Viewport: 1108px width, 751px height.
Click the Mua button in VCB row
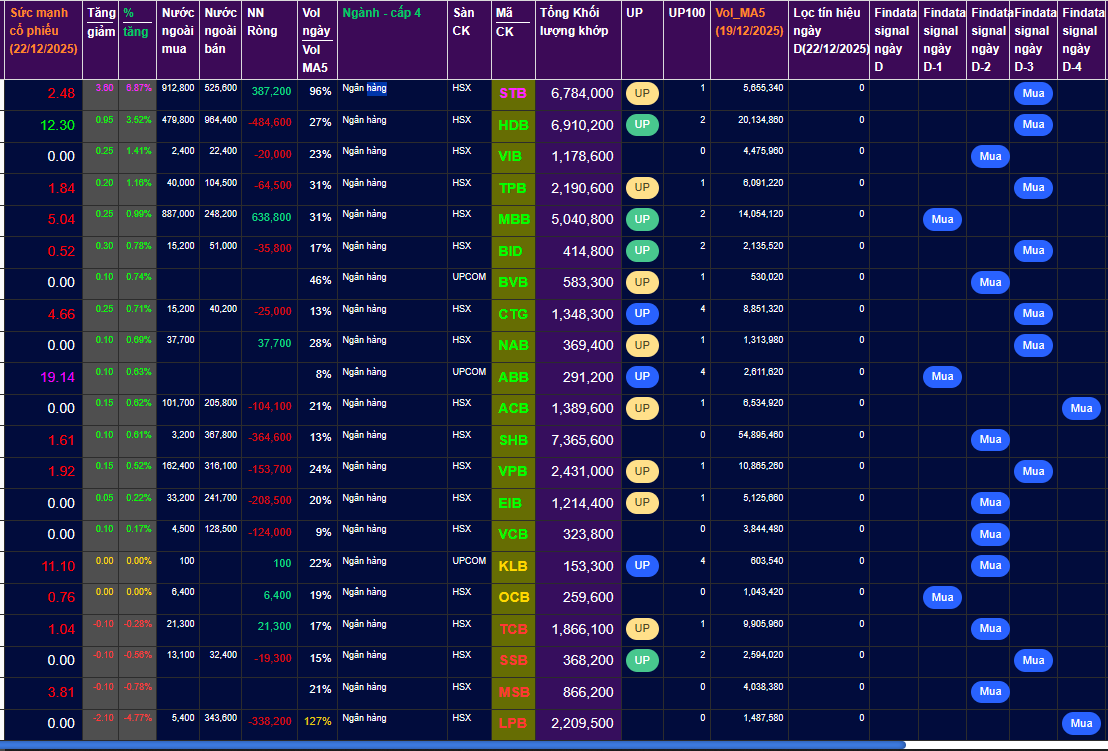click(990, 534)
